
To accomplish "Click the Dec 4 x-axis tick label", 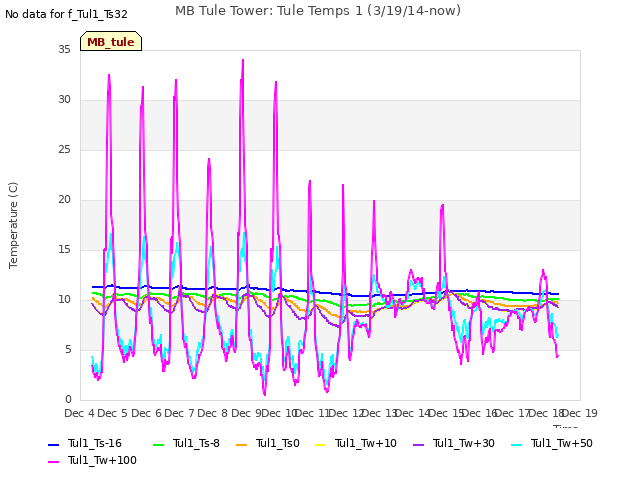I will pos(80,413).
